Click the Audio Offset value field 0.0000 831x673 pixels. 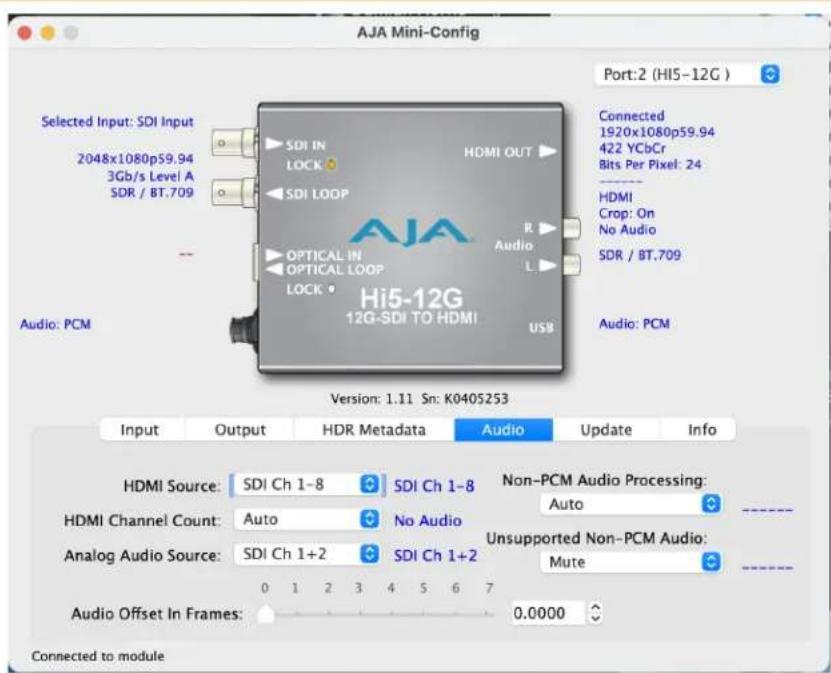click(x=547, y=613)
